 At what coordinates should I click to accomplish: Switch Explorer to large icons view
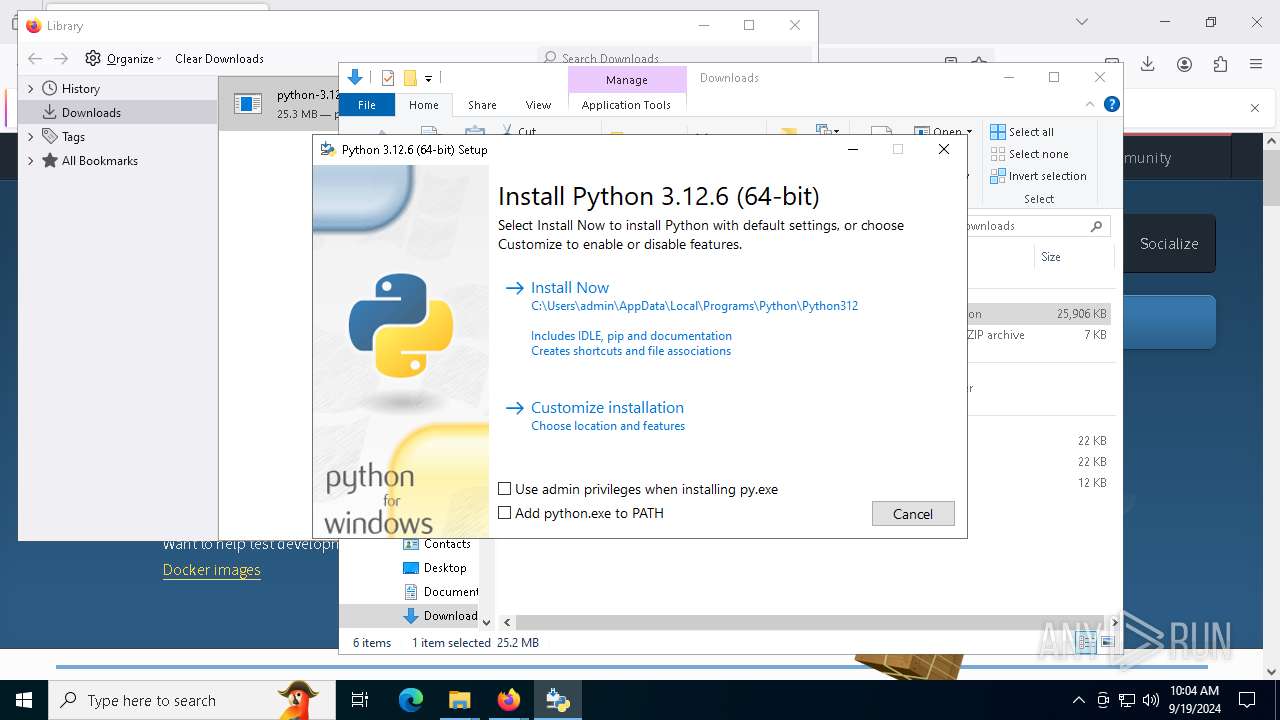click(x=1106, y=643)
